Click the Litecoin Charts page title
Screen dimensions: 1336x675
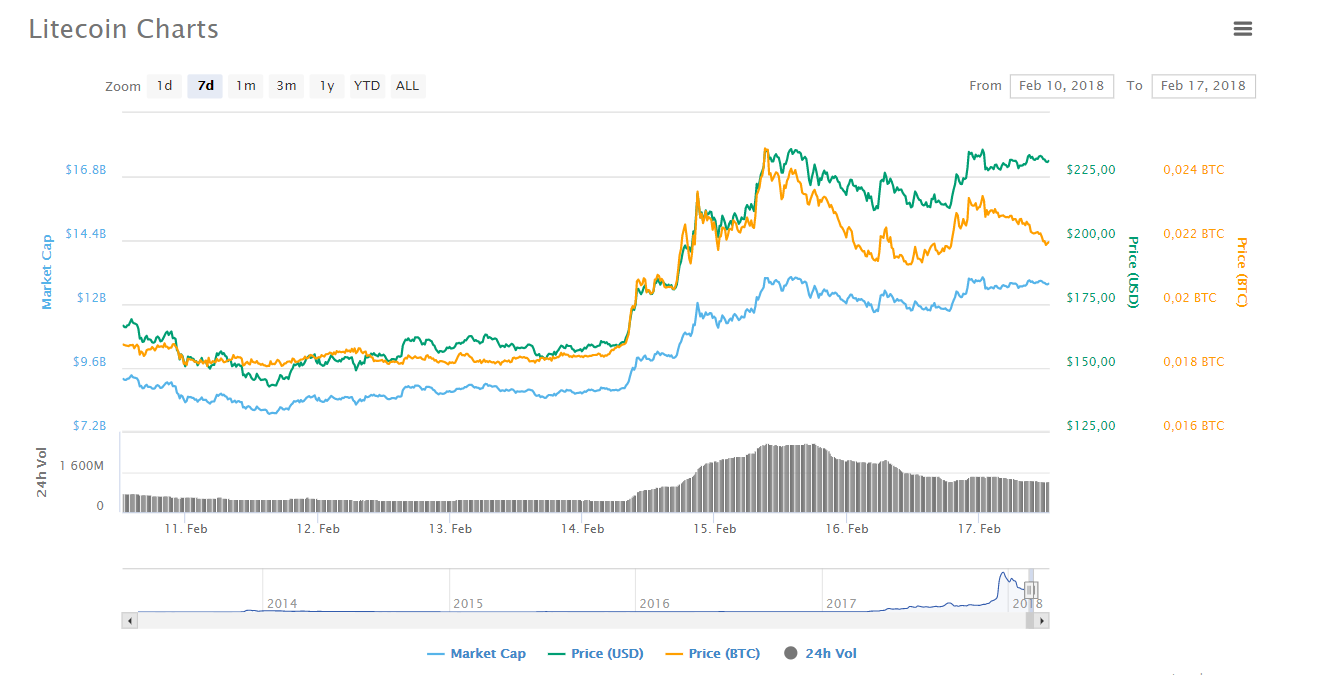point(123,29)
